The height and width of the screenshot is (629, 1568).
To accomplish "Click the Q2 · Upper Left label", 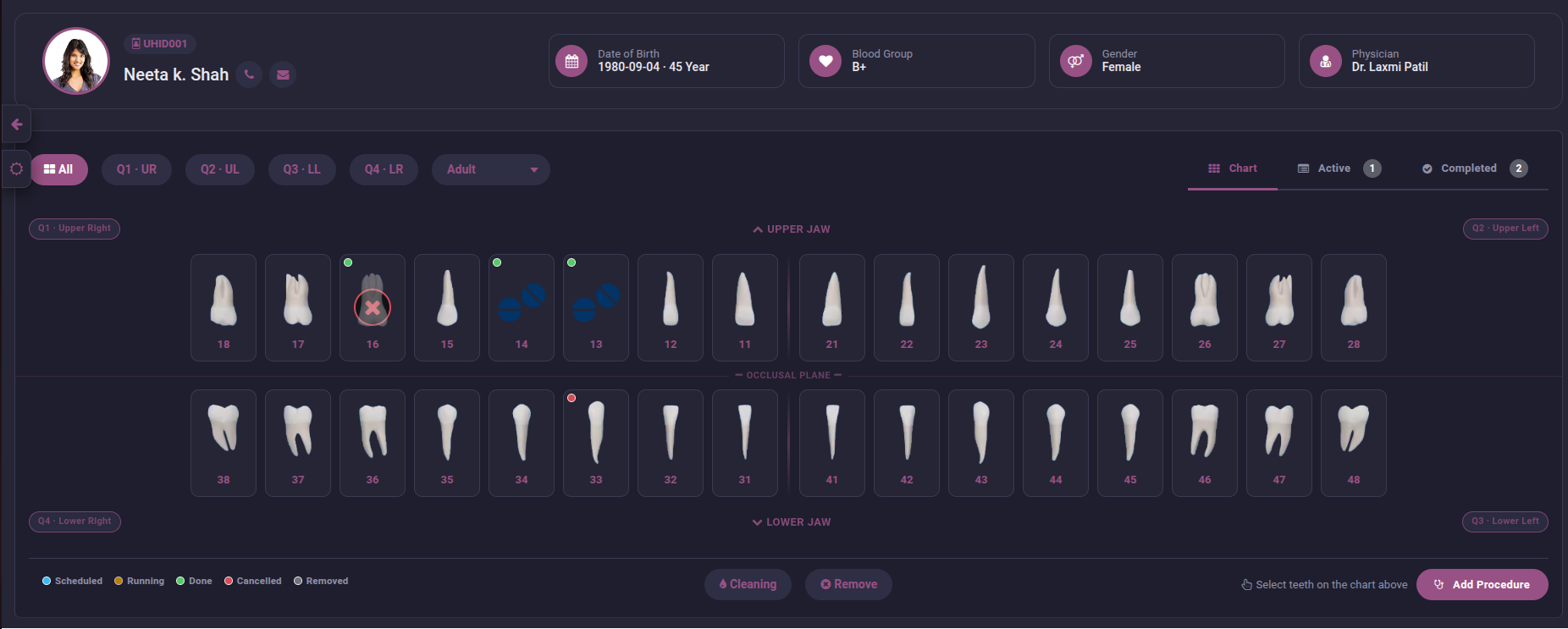I will pyautogui.click(x=1505, y=229).
